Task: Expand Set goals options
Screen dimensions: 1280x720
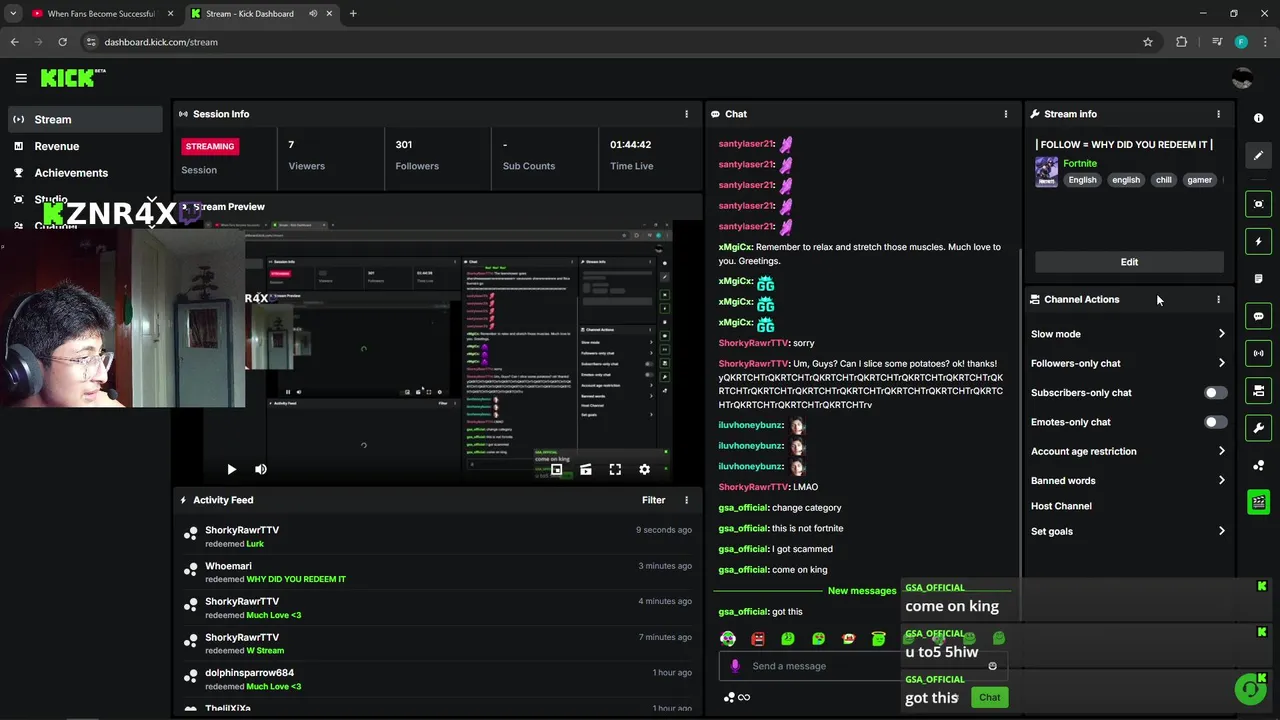Action: point(1128,531)
